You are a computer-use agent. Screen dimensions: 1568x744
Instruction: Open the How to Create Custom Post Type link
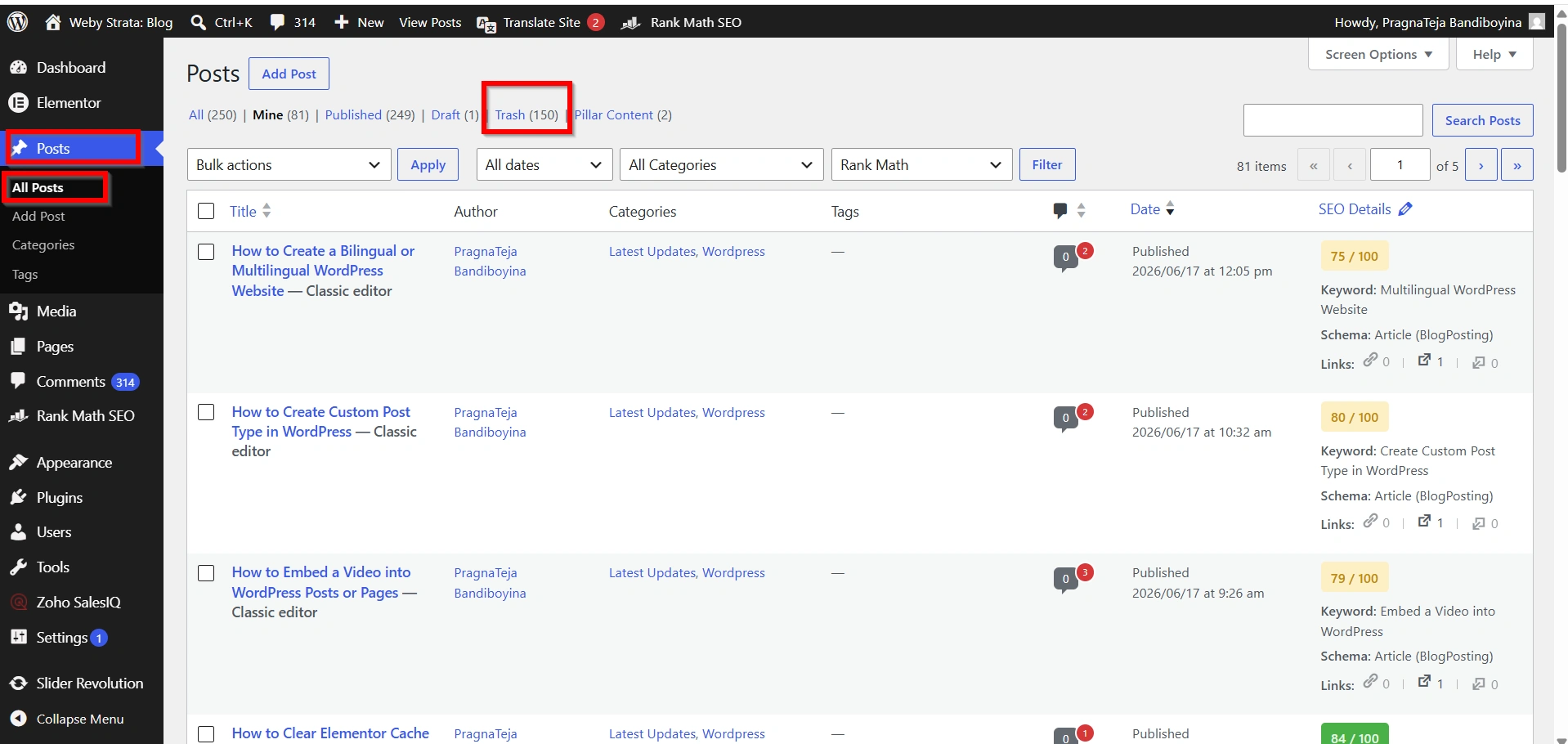click(321, 422)
